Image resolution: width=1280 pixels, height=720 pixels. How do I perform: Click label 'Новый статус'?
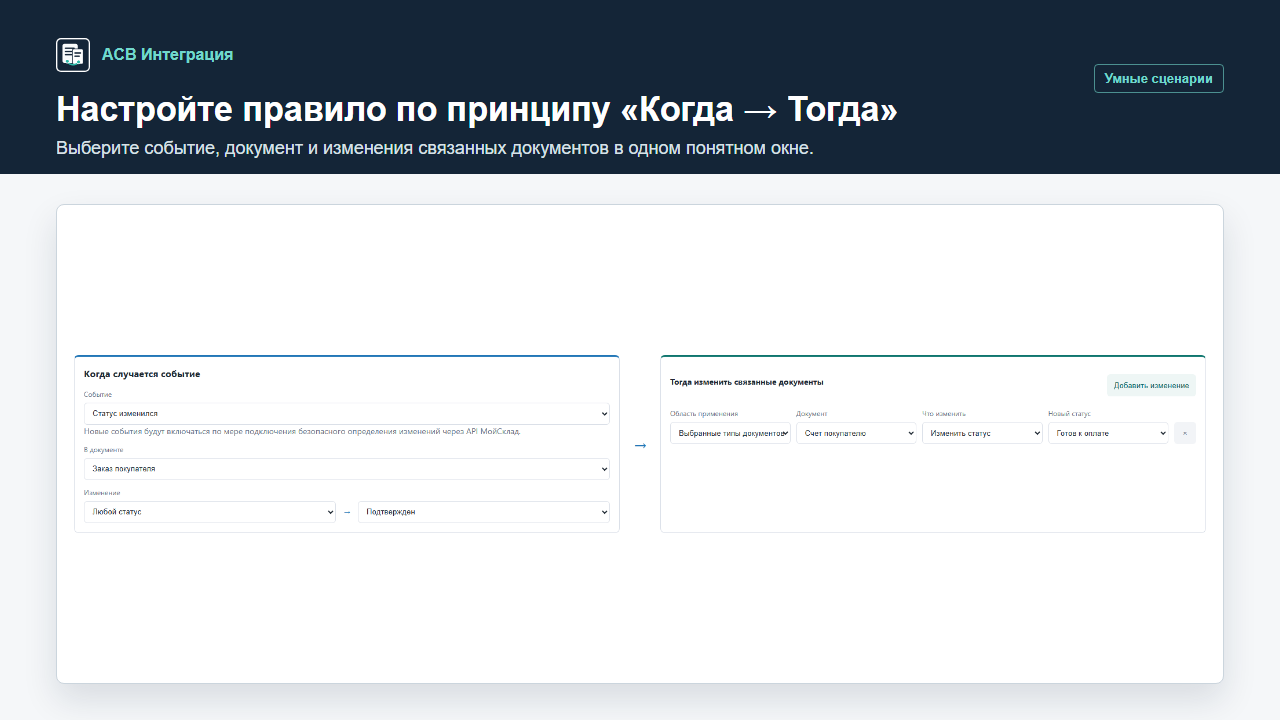[x=1069, y=413]
